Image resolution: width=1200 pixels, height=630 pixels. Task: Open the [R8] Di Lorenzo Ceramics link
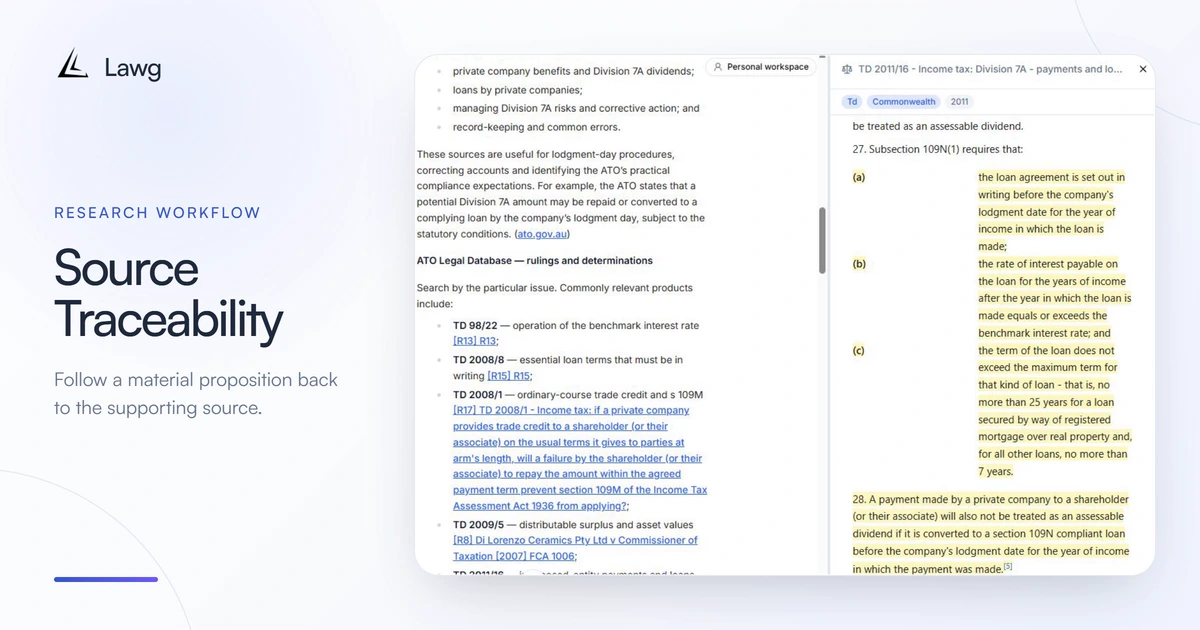[x=575, y=548]
